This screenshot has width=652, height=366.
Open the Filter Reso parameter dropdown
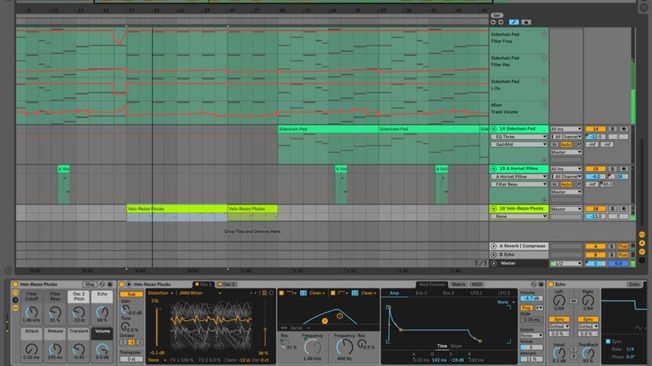pyautogui.click(x=519, y=184)
